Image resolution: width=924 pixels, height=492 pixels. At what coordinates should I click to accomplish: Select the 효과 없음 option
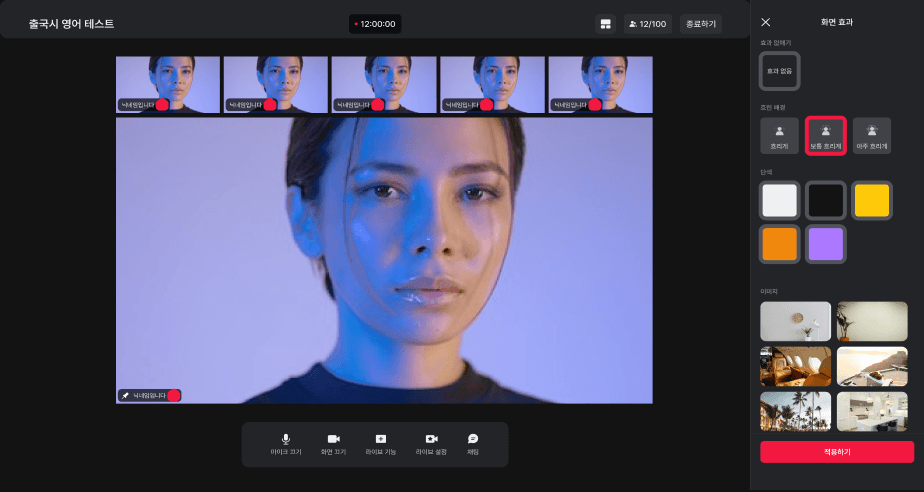pos(779,72)
